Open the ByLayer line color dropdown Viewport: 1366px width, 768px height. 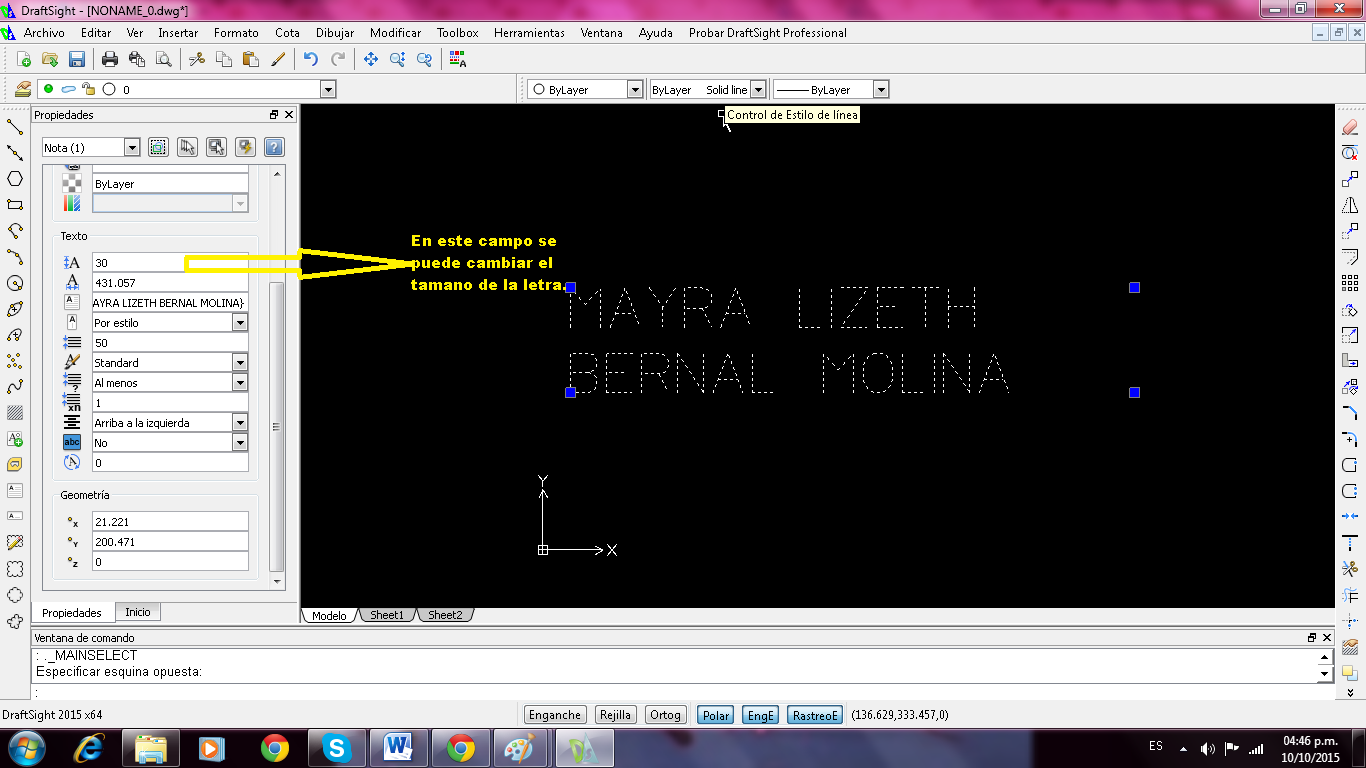(x=634, y=90)
